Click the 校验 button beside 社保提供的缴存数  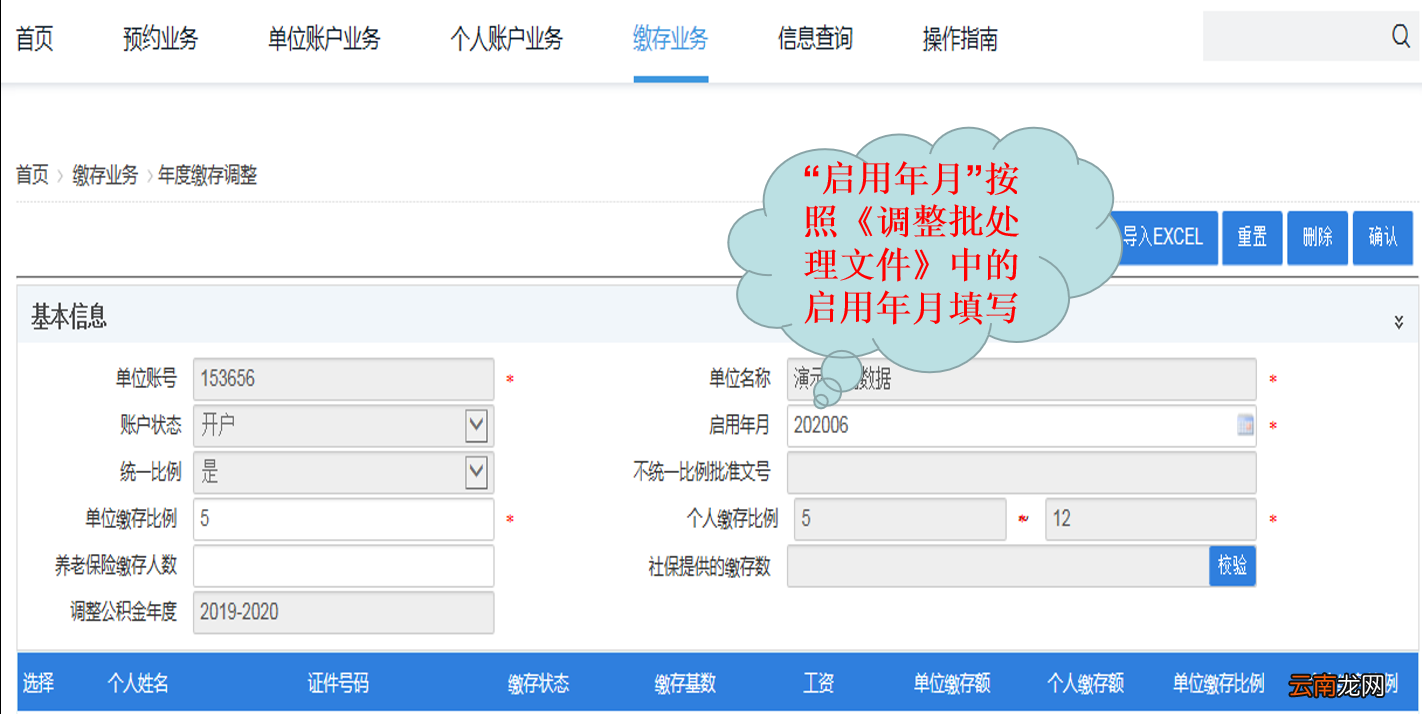pyautogui.click(x=1232, y=566)
